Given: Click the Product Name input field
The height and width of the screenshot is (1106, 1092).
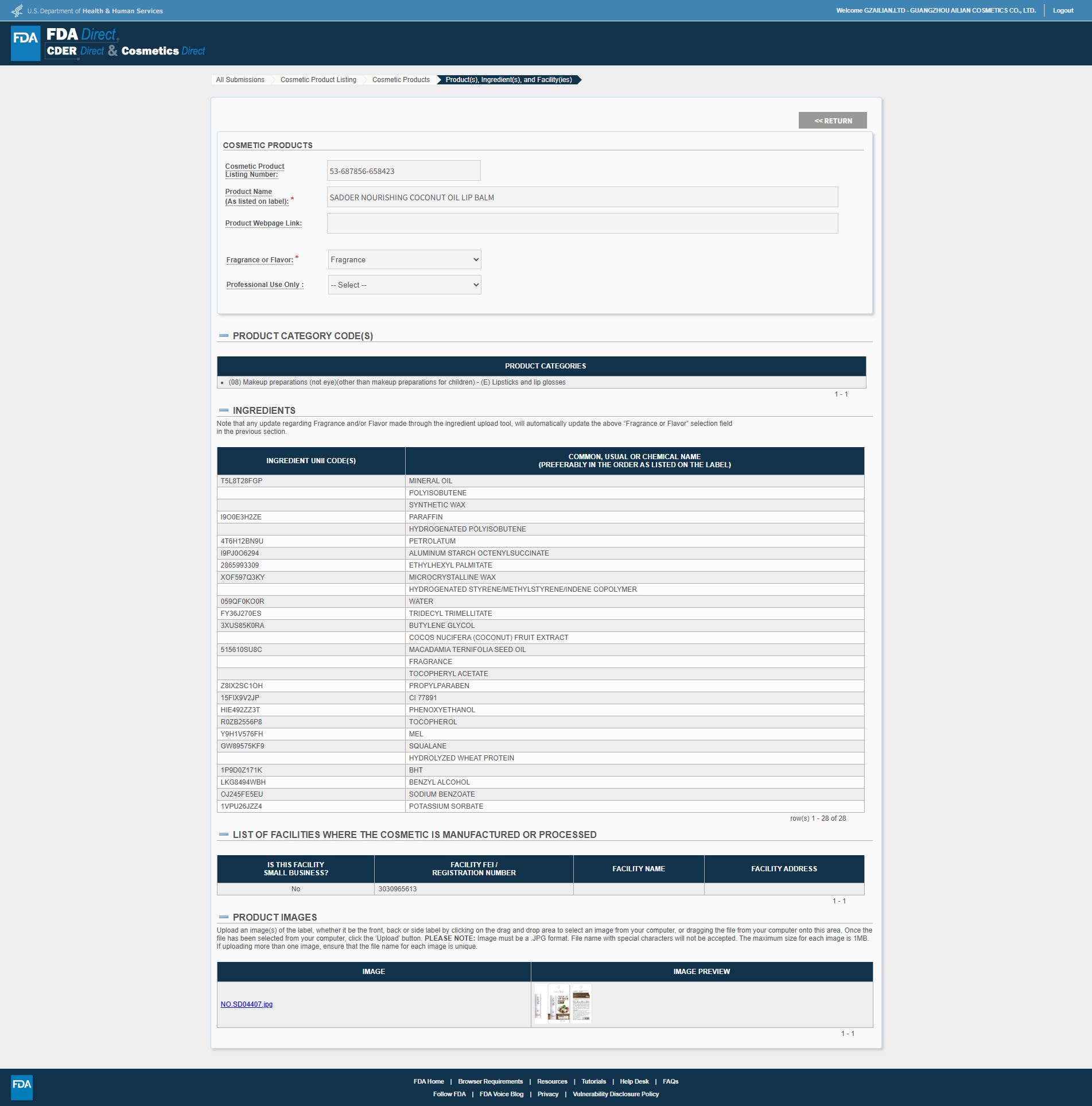Looking at the screenshot, I should click(582, 197).
